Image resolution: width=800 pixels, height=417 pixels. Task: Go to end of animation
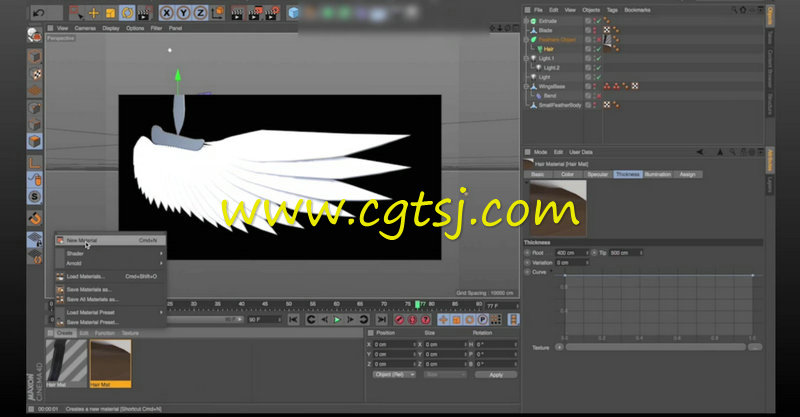382,320
